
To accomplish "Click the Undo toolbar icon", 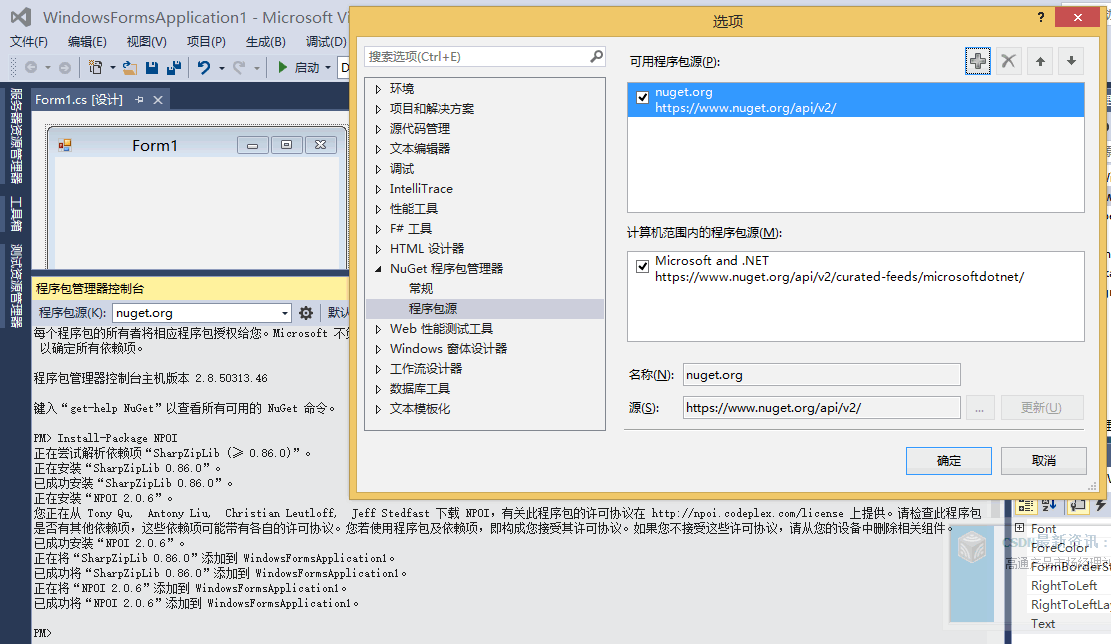I will pos(204,67).
